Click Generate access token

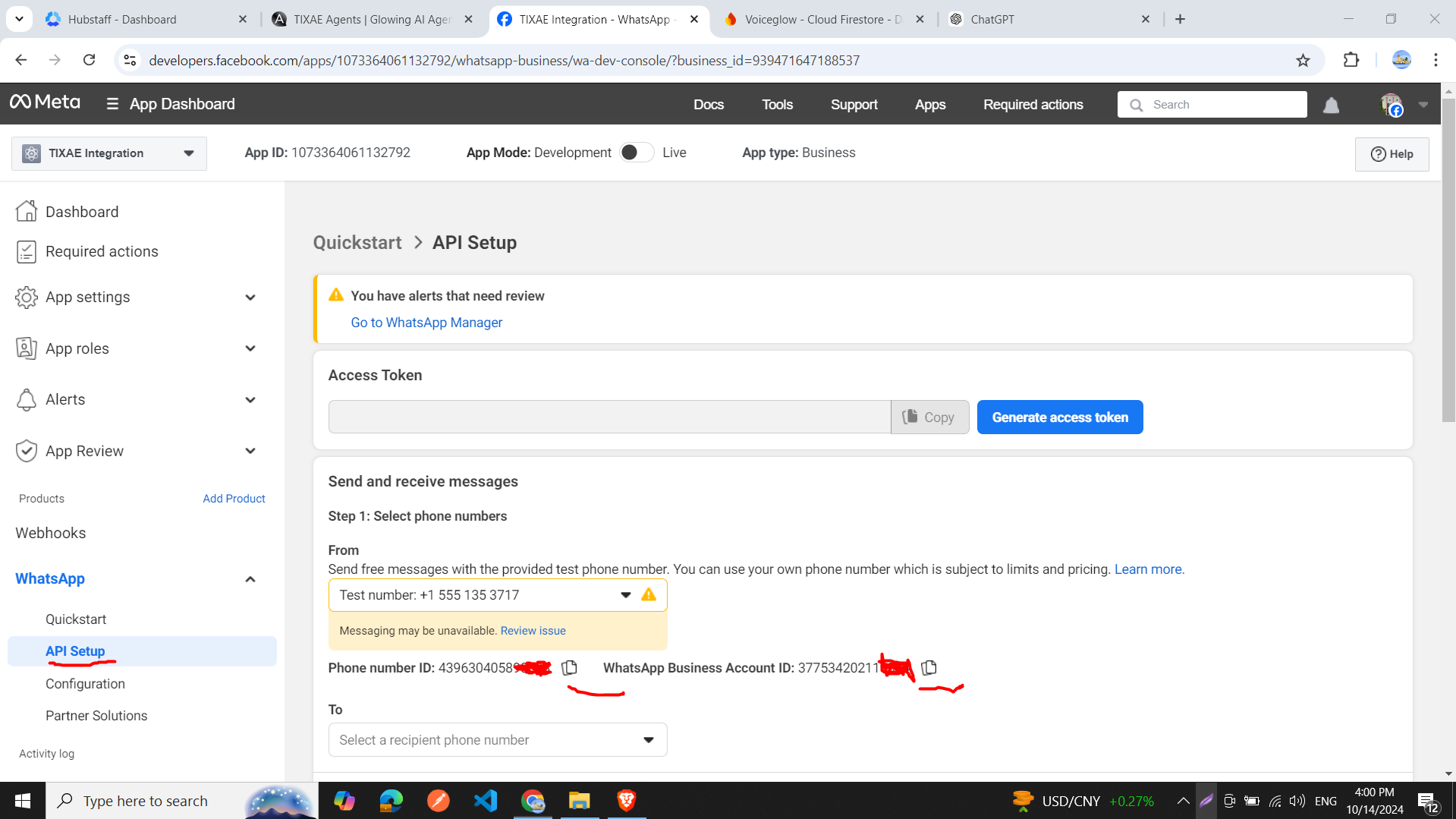pyautogui.click(x=1059, y=417)
